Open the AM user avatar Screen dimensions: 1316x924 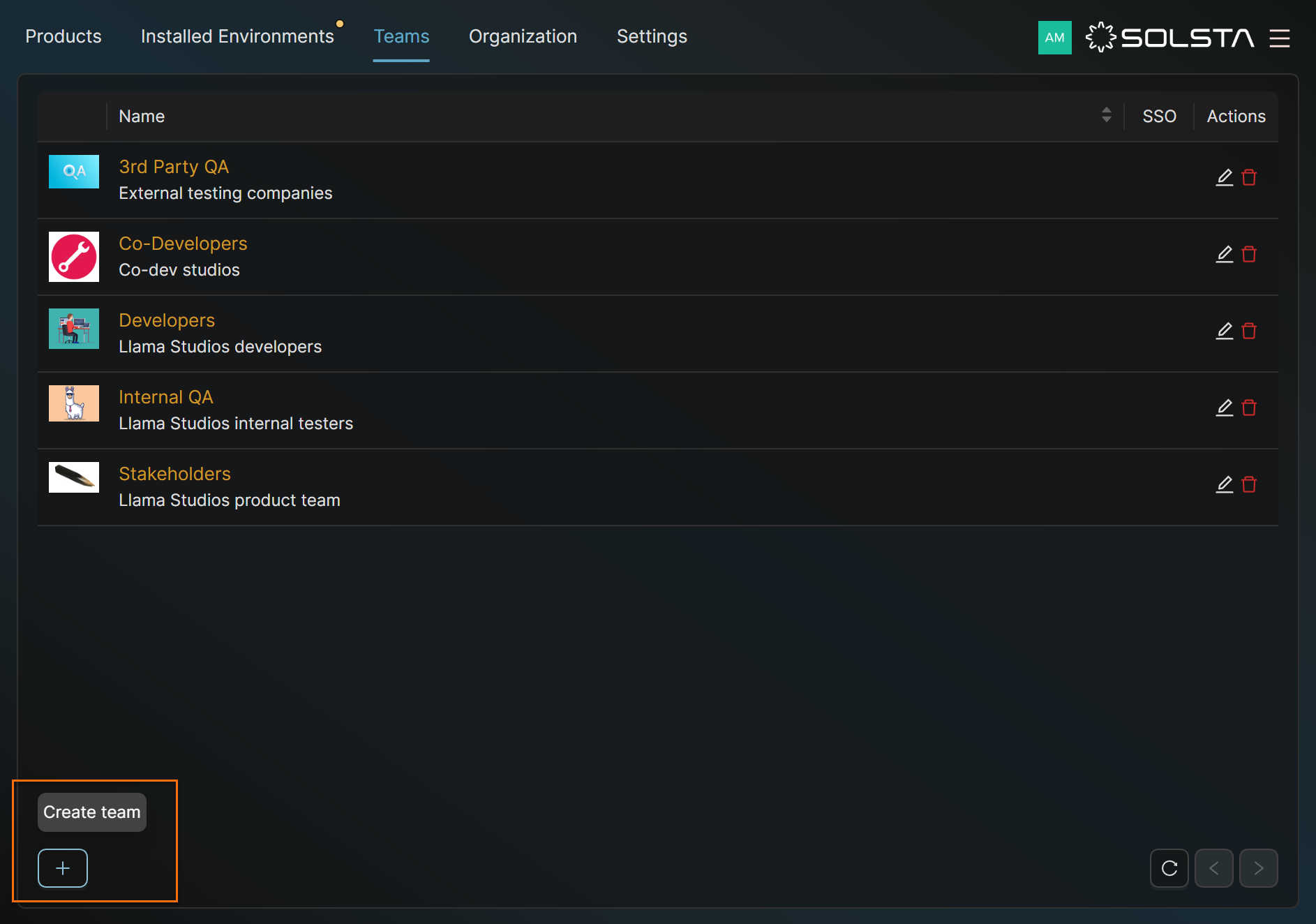pos(1055,38)
